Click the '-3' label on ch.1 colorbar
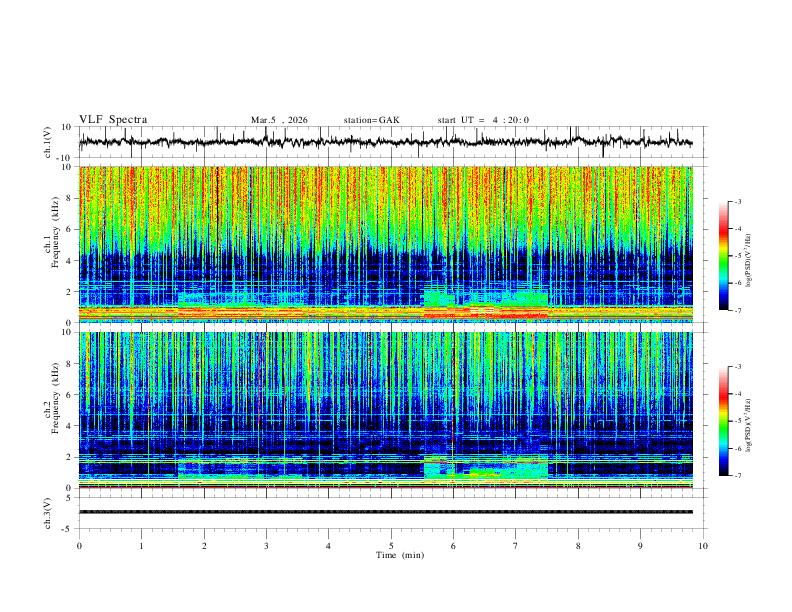The height and width of the screenshot is (612, 792). tap(738, 201)
